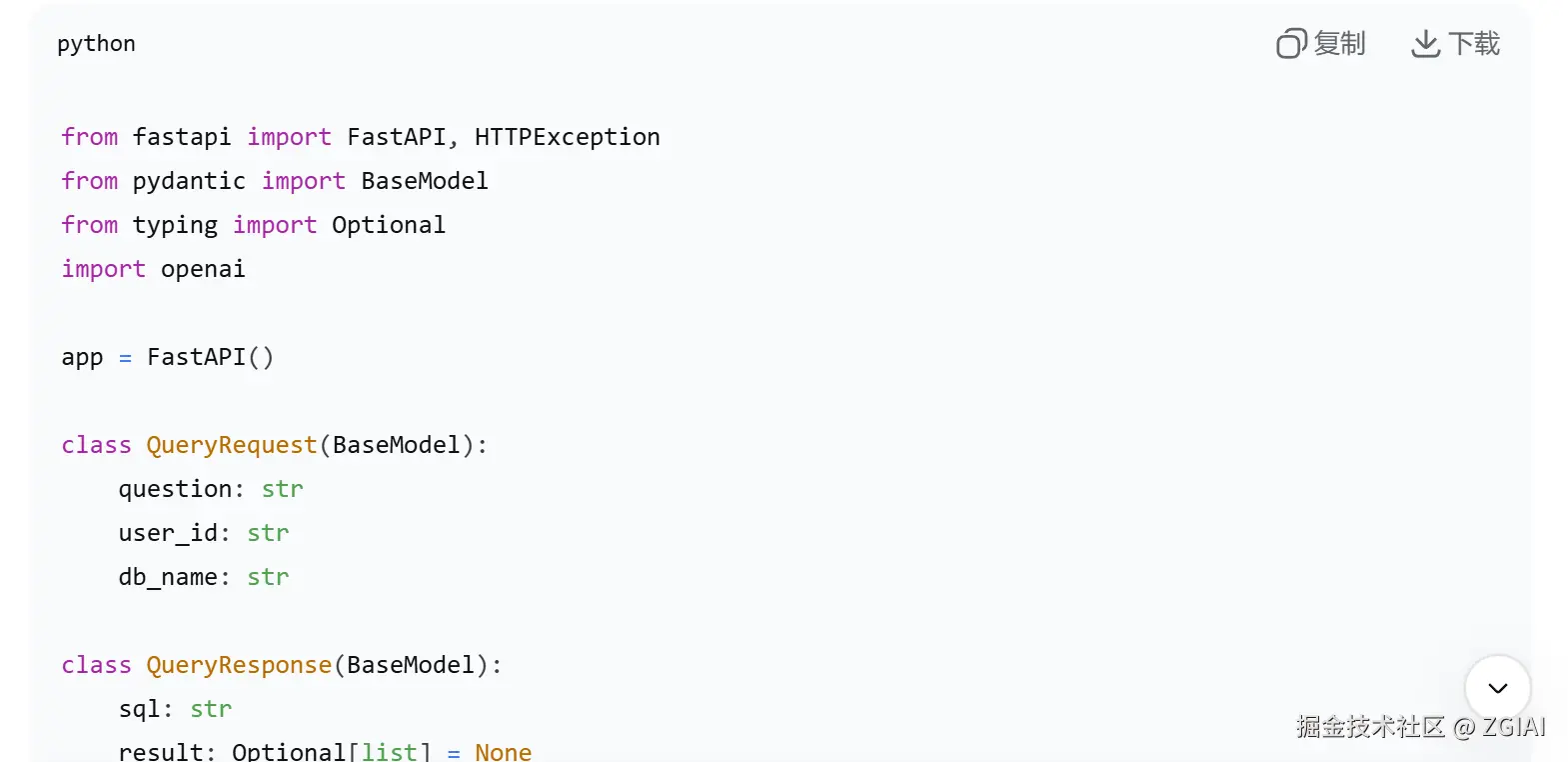Screen dimensions: 1568x762
Task: Click the download arrow icon beside 下载
Action: coord(1425,44)
